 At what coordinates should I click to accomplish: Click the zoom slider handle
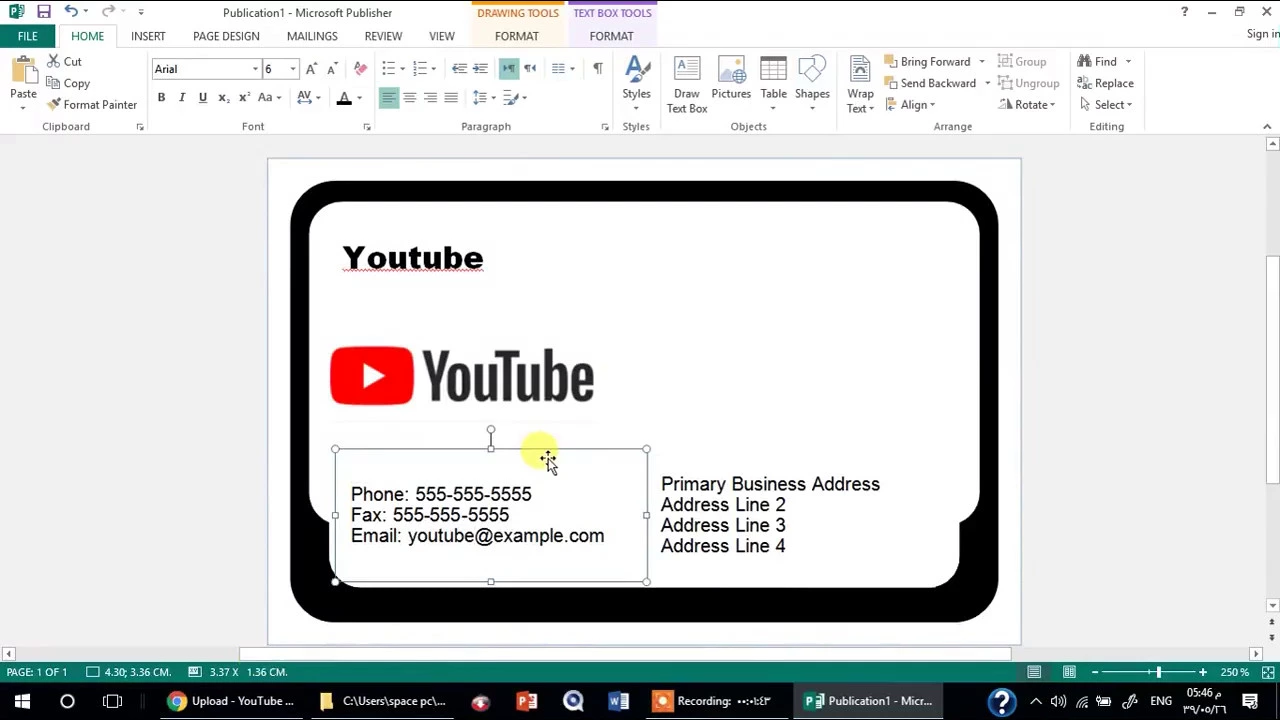tap(1158, 672)
